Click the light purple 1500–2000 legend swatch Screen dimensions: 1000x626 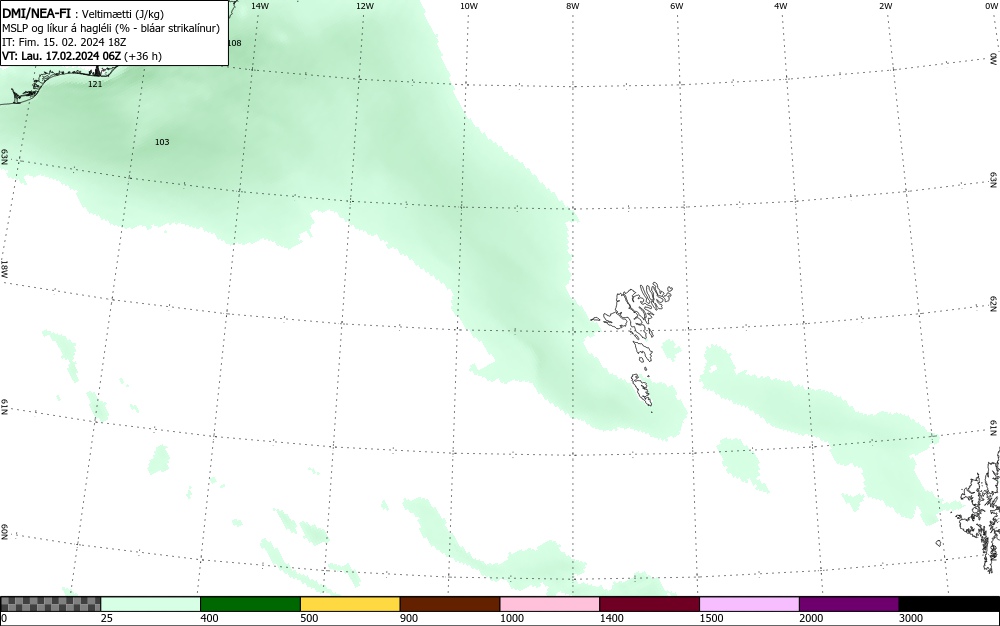click(x=749, y=604)
